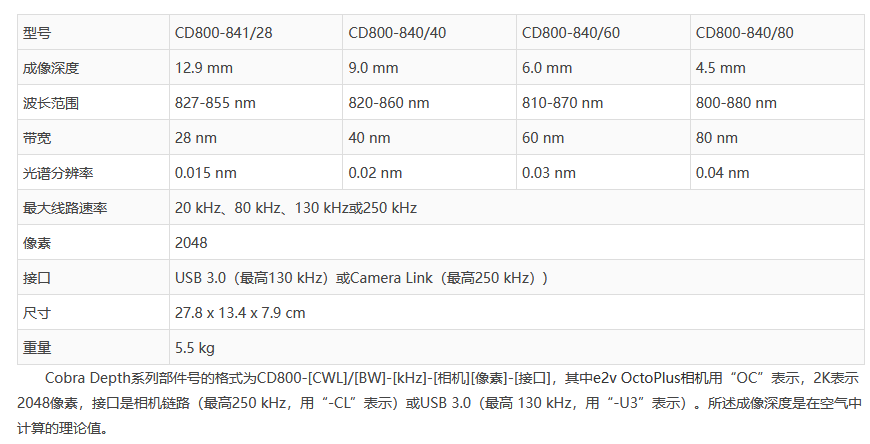Click the CD800-841/28 model header cell
This screenshot has width=870, height=444.
tap(222, 33)
